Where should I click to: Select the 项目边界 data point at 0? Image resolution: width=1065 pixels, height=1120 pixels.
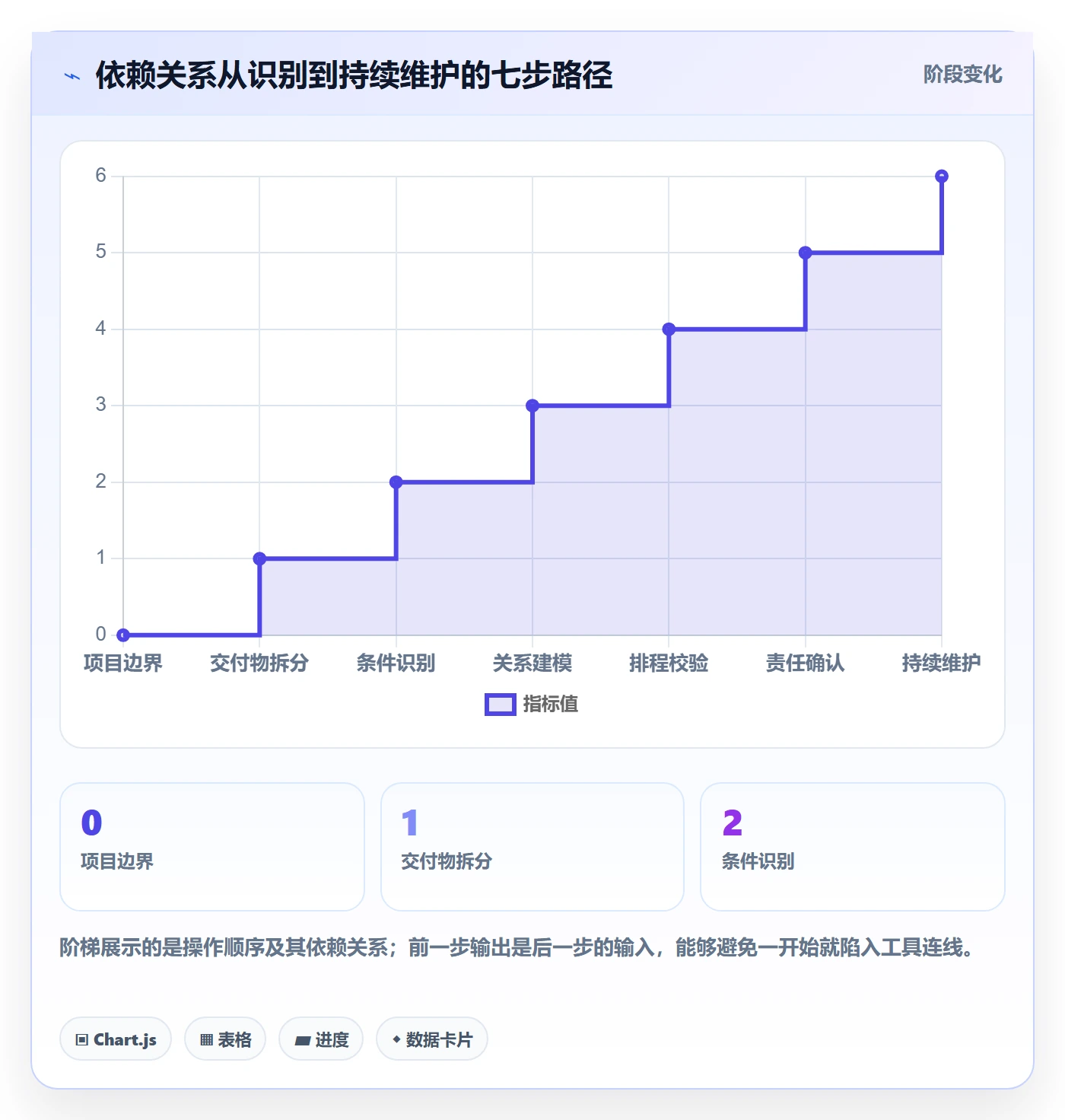coord(123,635)
